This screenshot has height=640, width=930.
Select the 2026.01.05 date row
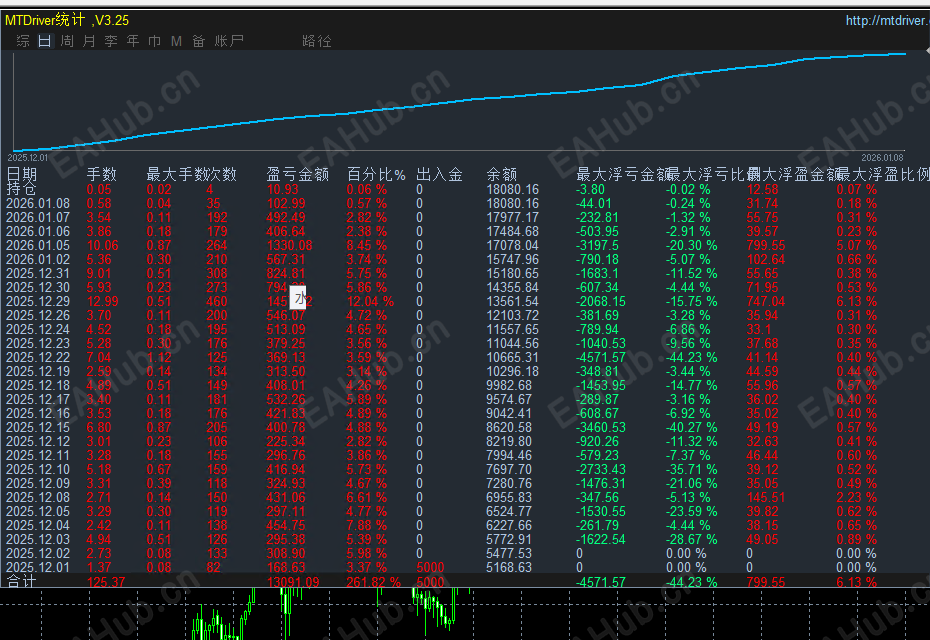coord(38,245)
